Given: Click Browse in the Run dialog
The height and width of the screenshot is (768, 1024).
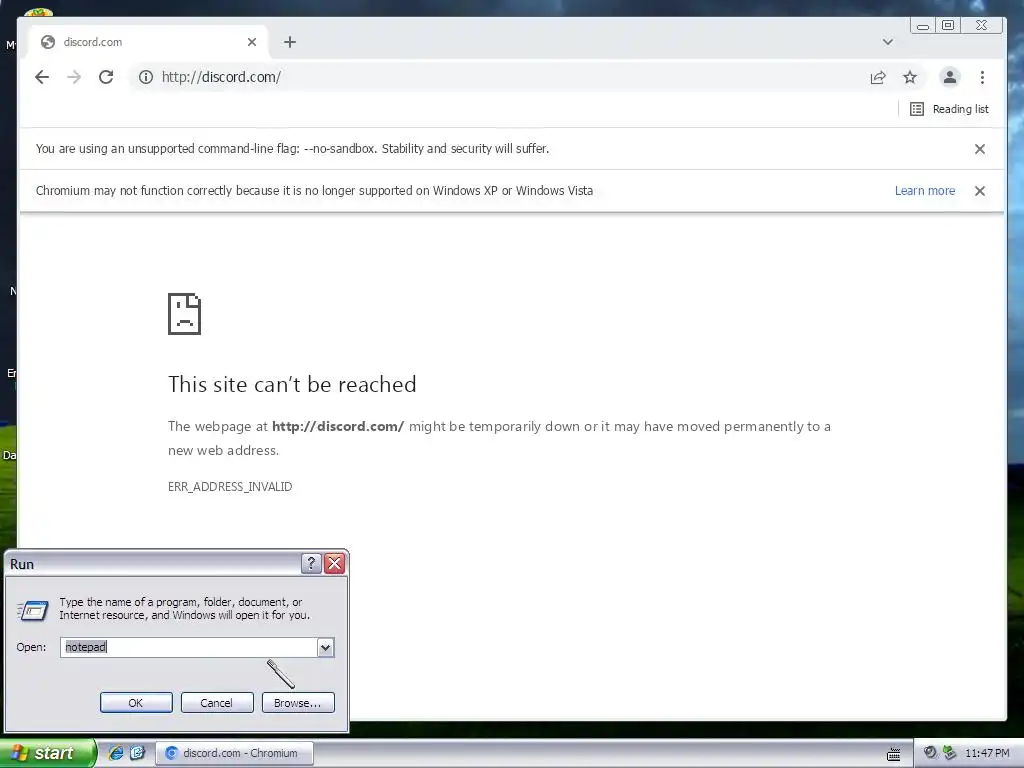Looking at the screenshot, I should [x=298, y=703].
